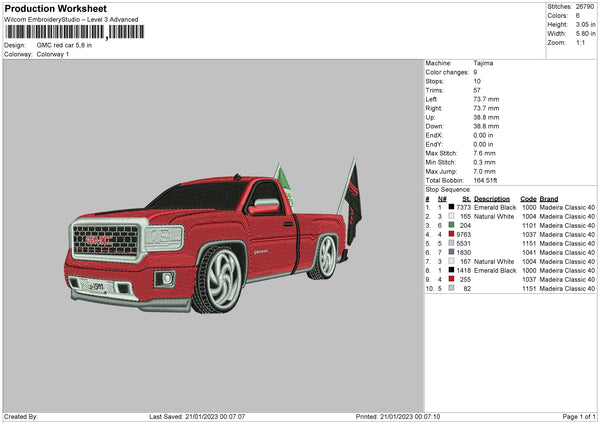Viewport: 600px width, 424px height.
Task: Click the white swatch with 165 stitches
Action: pyautogui.click(x=453, y=215)
